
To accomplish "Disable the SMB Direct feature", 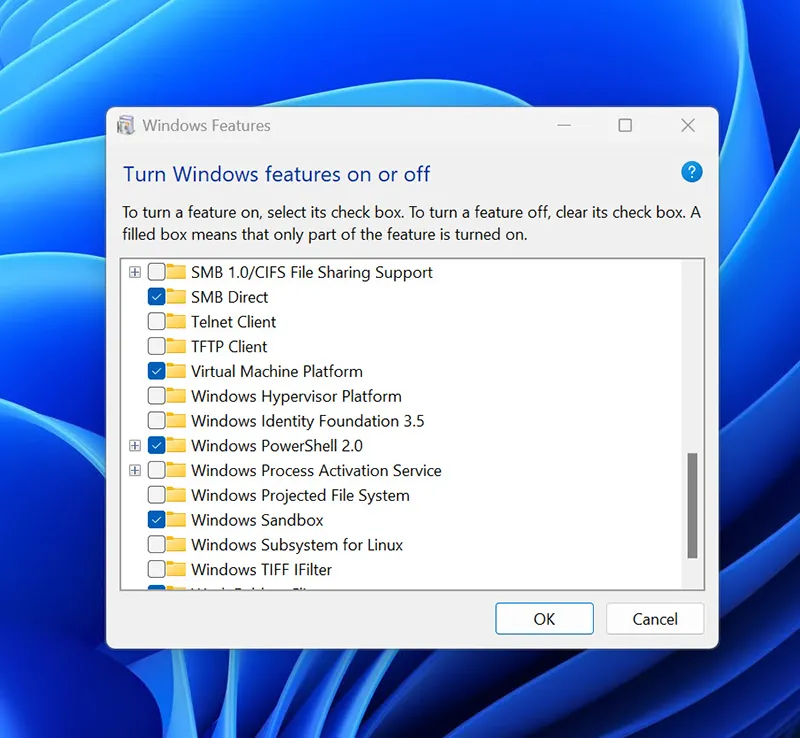I will [x=156, y=296].
